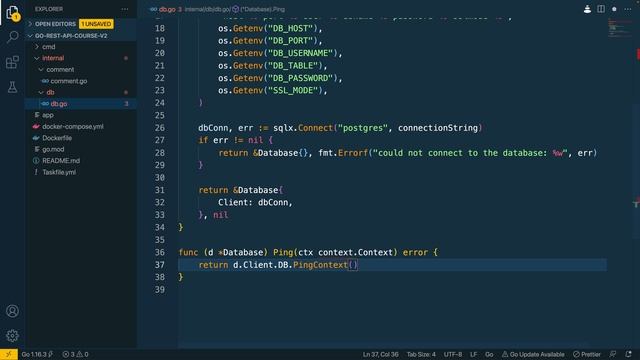Open the Explorer view in activity bar

pyautogui.click(x=13, y=13)
